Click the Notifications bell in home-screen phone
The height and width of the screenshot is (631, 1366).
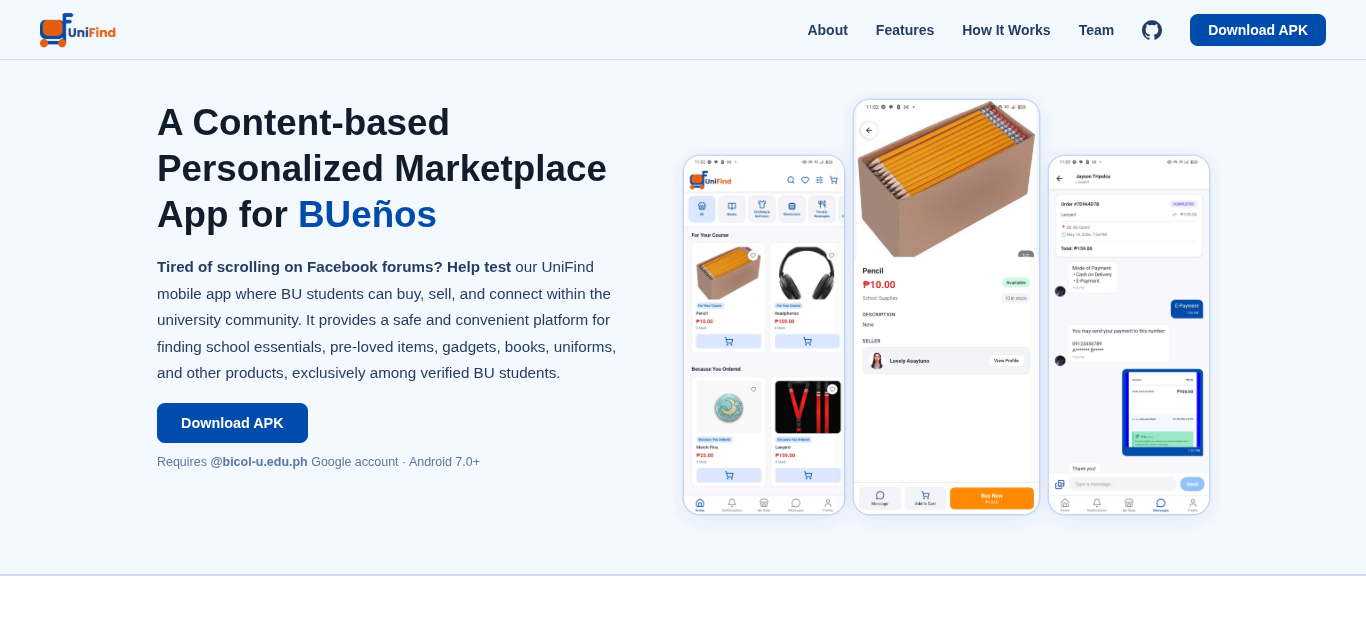click(x=732, y=504)
